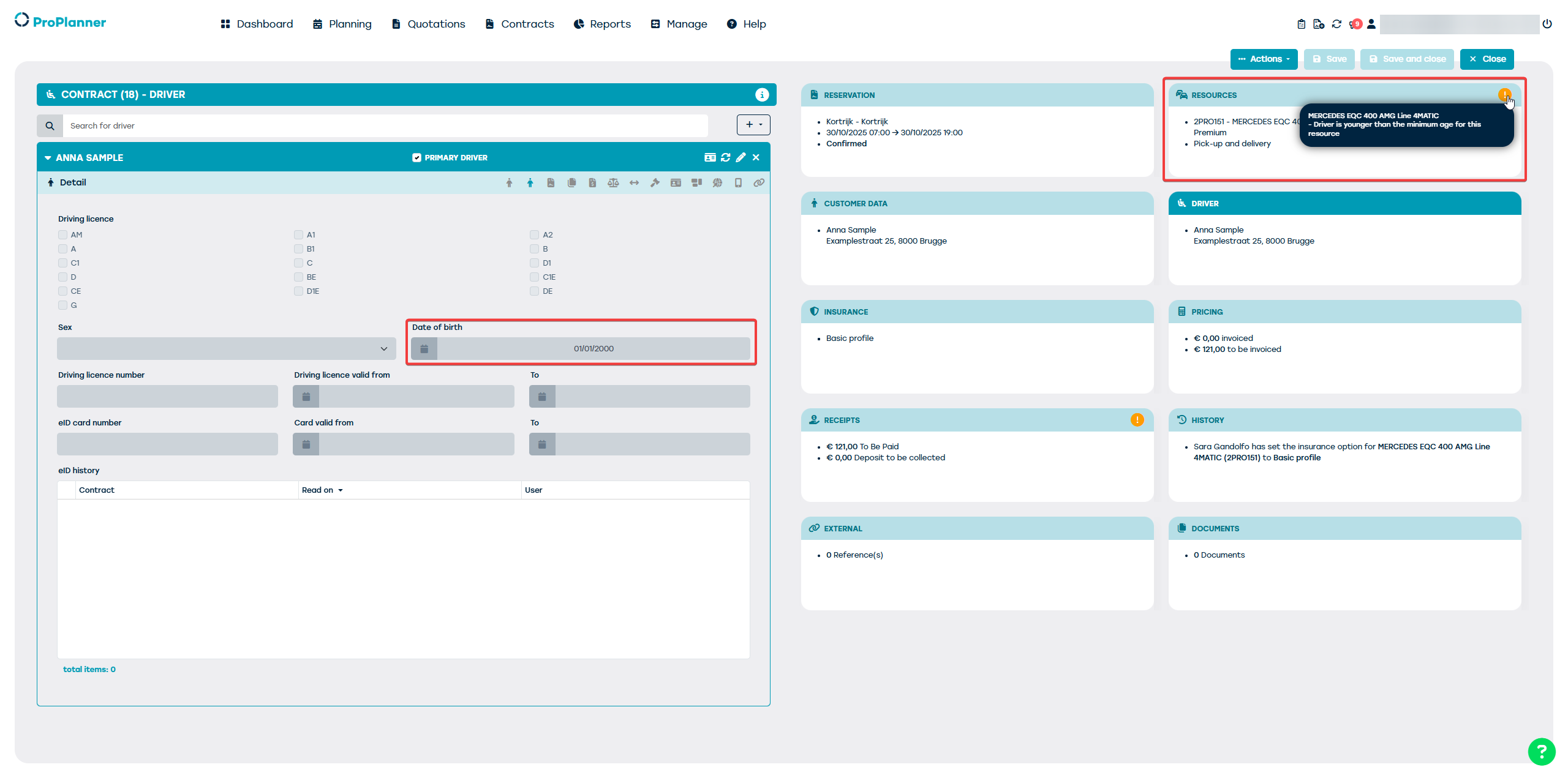Click the power logout icon at top right
The image size is (1568, 778).
[1547, 24]
